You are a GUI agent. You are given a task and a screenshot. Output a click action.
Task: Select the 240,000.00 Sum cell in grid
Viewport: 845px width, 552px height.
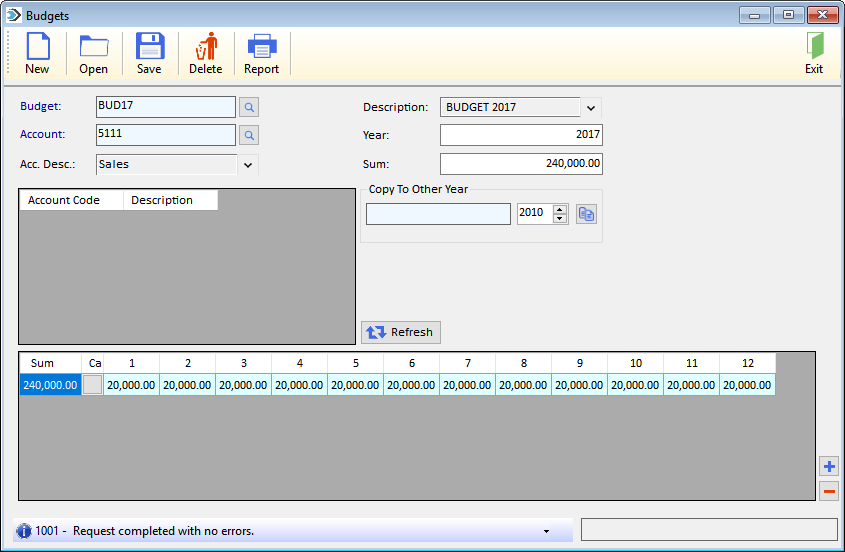[51, 385]
